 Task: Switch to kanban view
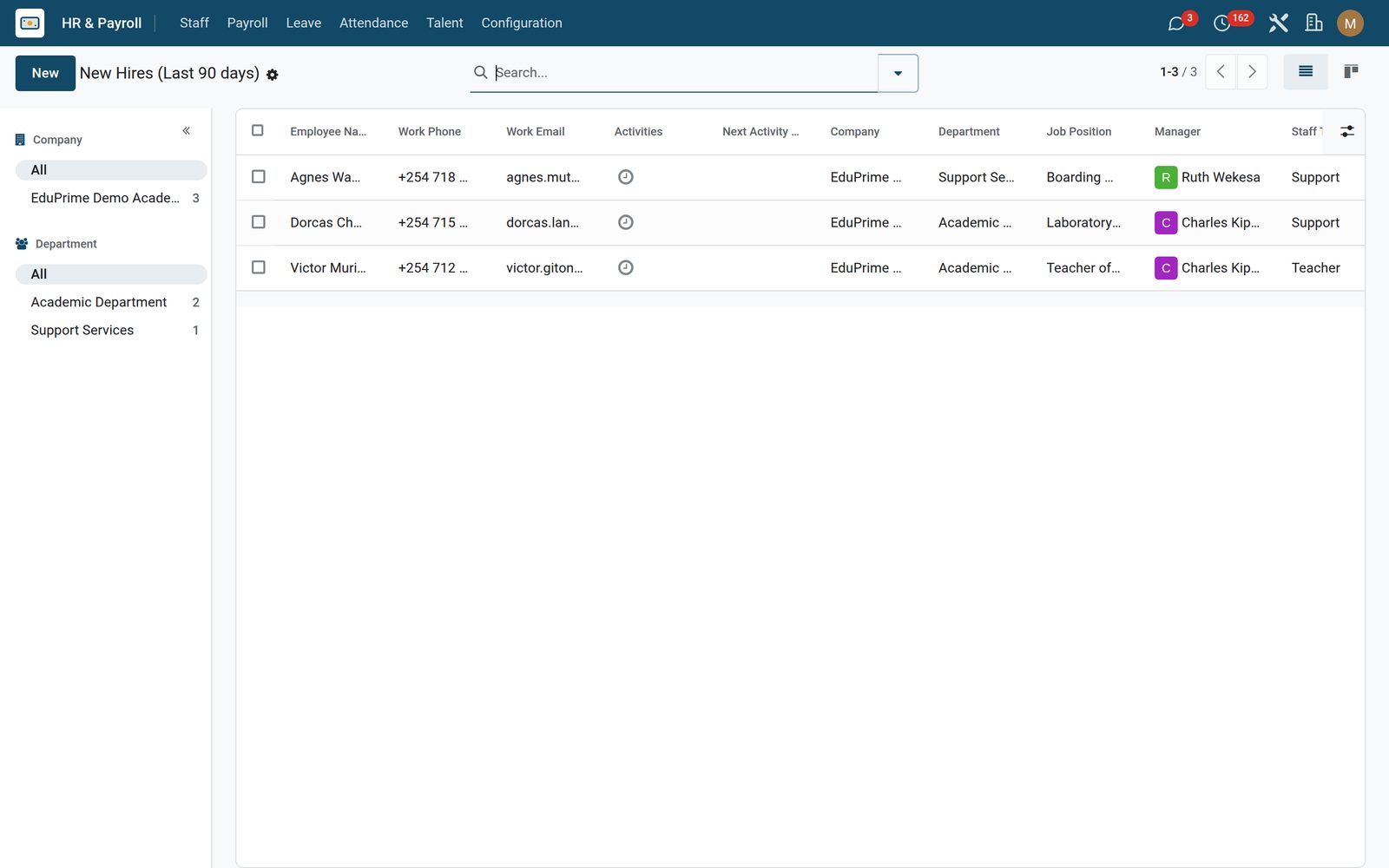[x=1351, y=72]
